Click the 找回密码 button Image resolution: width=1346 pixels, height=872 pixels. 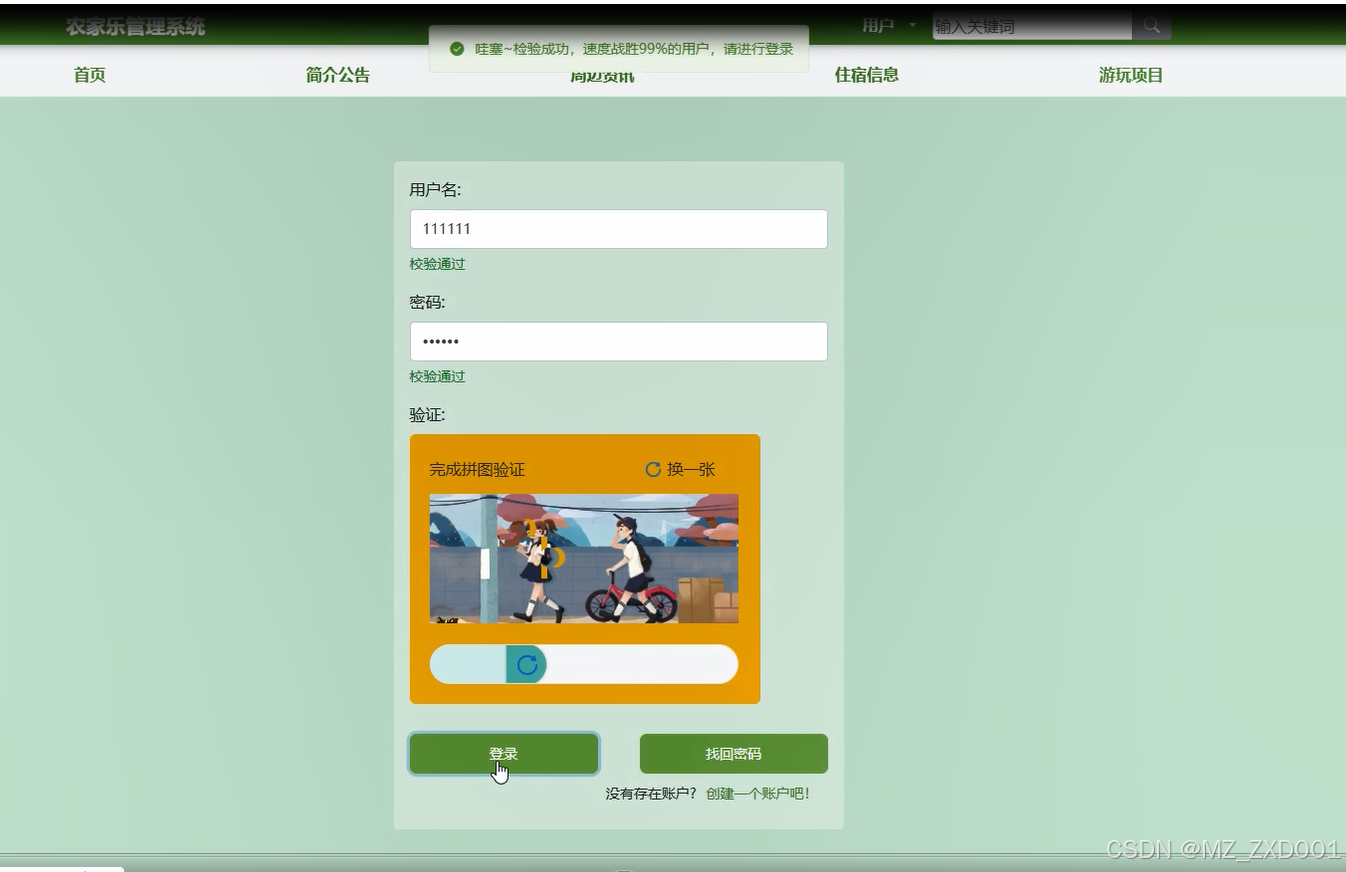[x=734, y=754]
